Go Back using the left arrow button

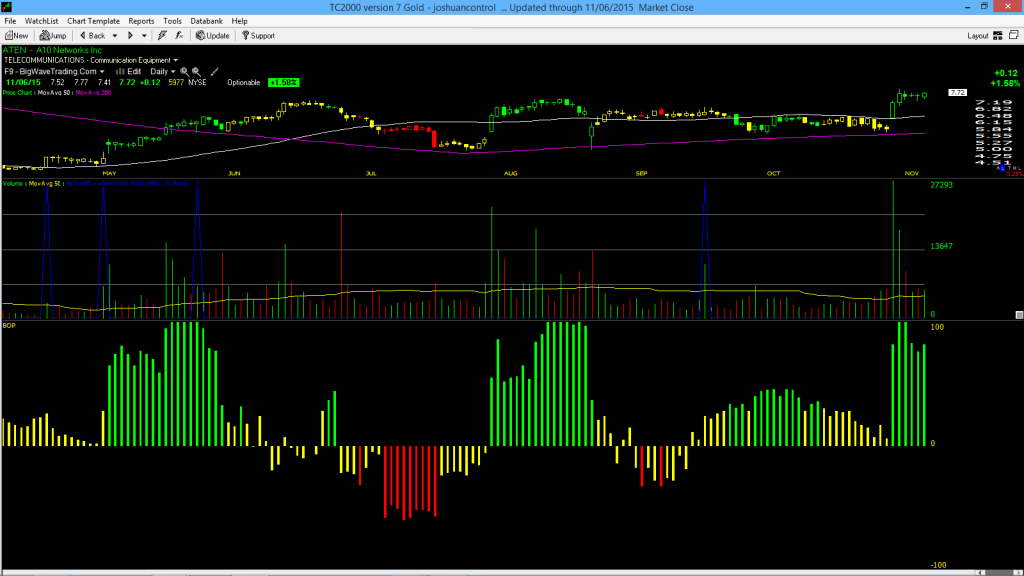click(x=92, y=36)
